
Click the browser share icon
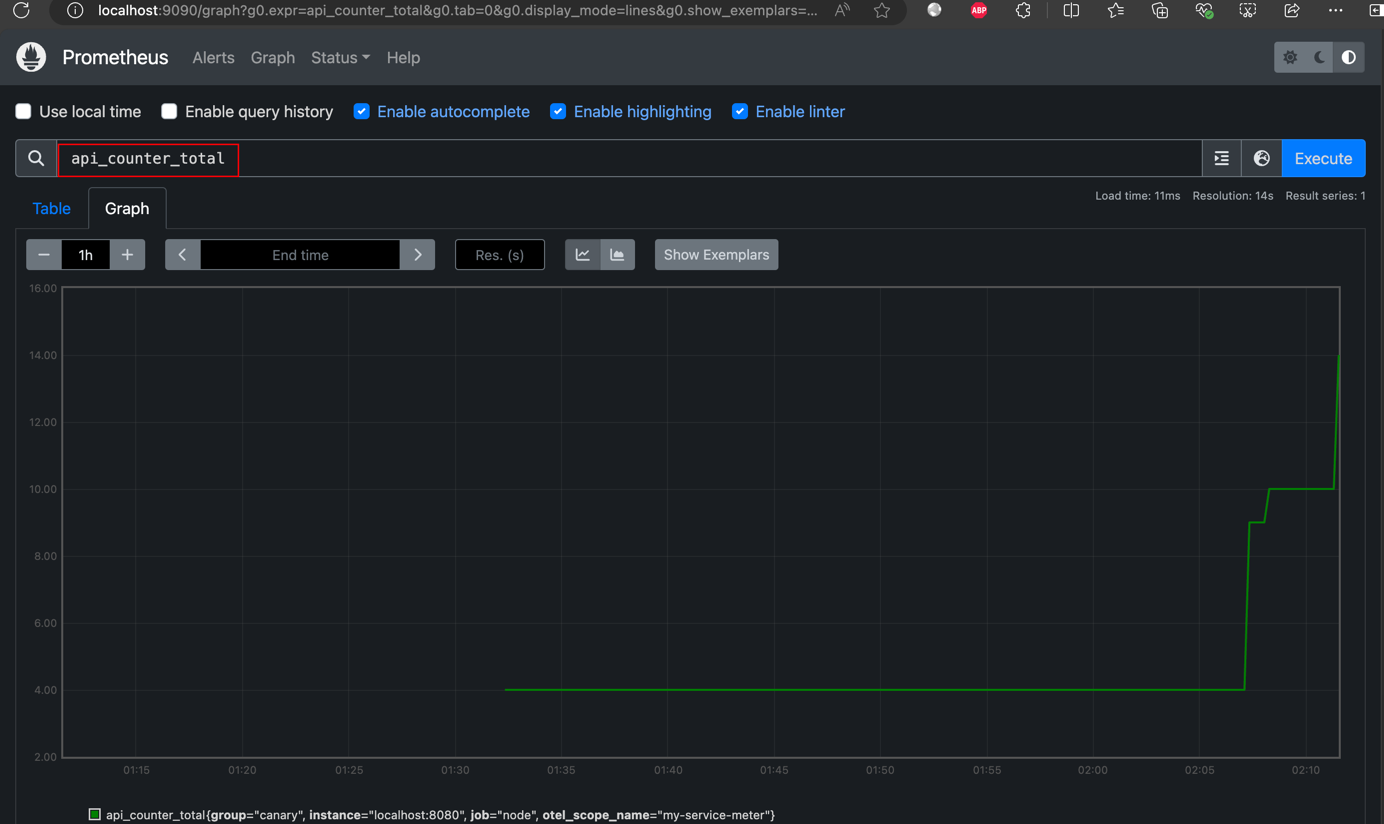(x=1292, y=10)
